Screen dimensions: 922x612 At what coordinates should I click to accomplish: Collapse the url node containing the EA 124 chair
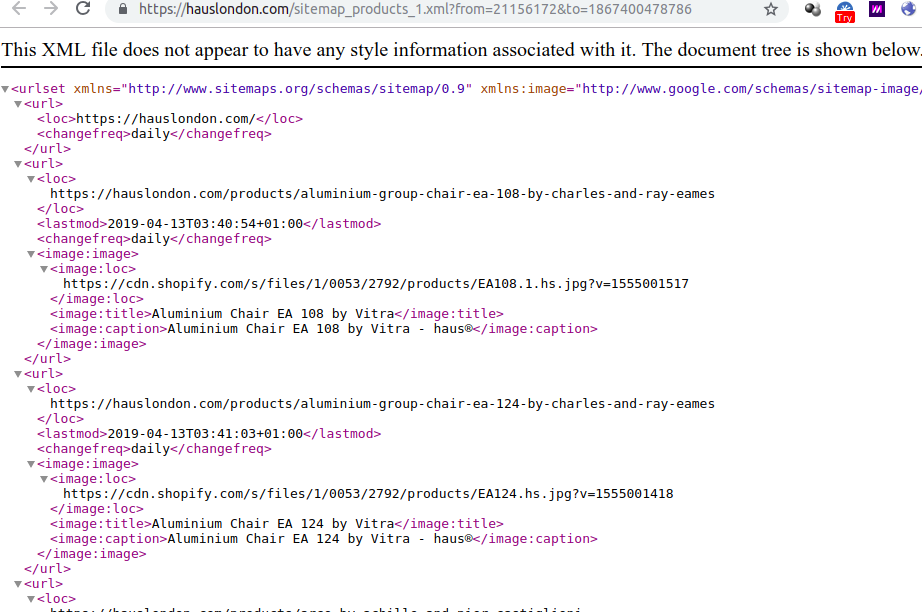[x=18, y=375]
